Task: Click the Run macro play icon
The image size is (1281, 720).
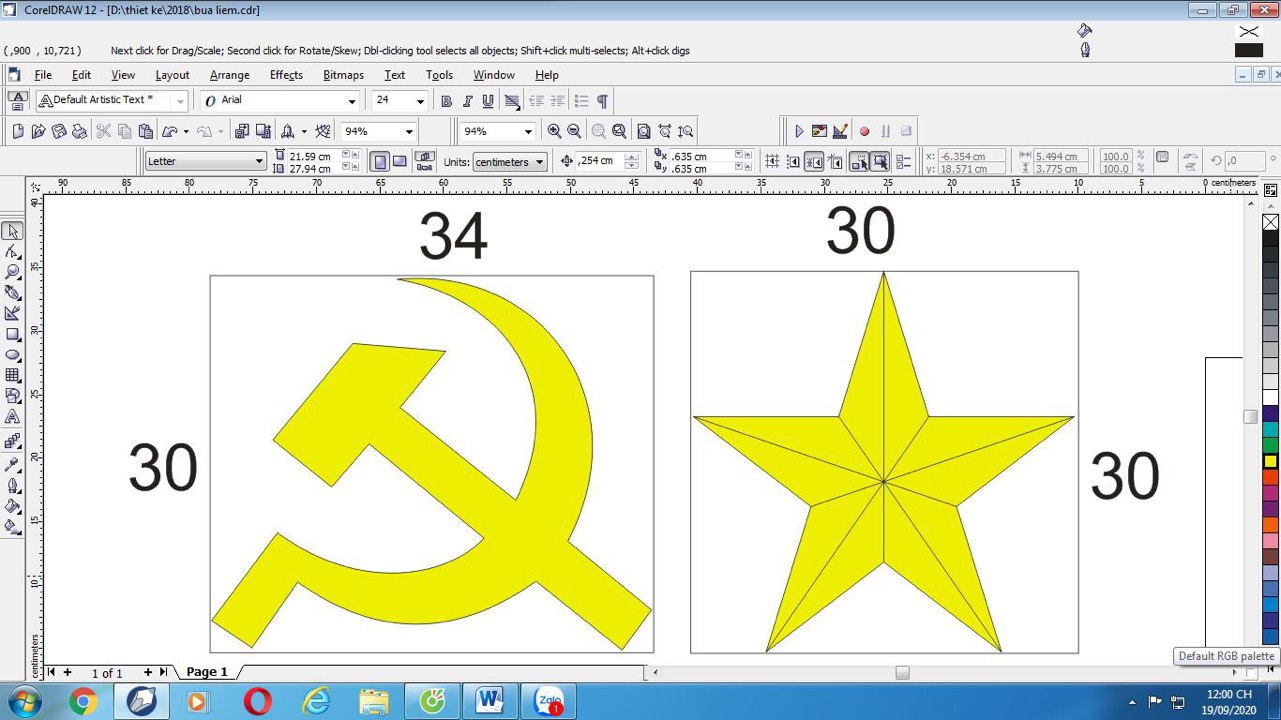Action: (799, 131)
